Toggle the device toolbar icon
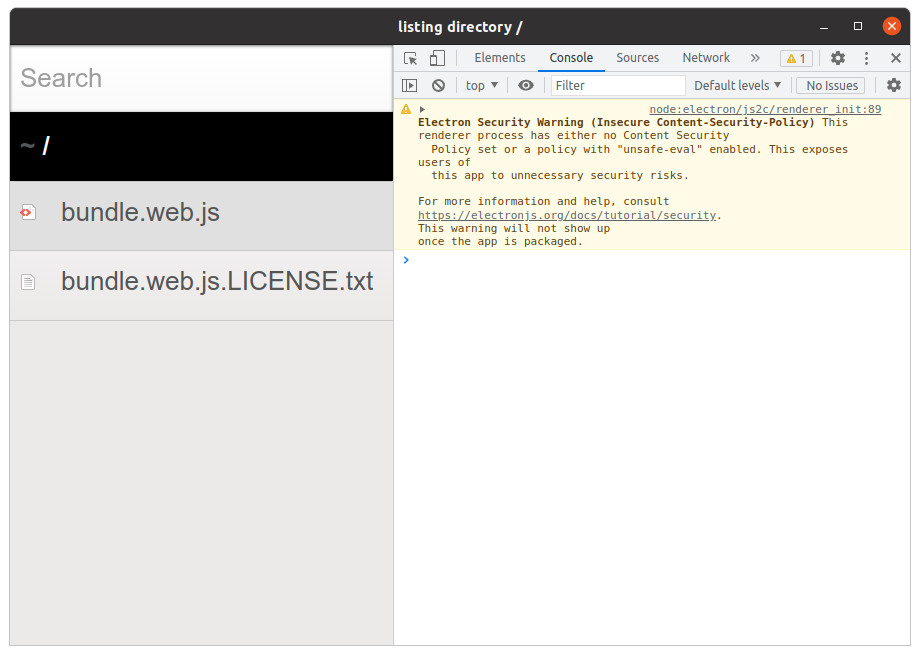 point(437,58)
